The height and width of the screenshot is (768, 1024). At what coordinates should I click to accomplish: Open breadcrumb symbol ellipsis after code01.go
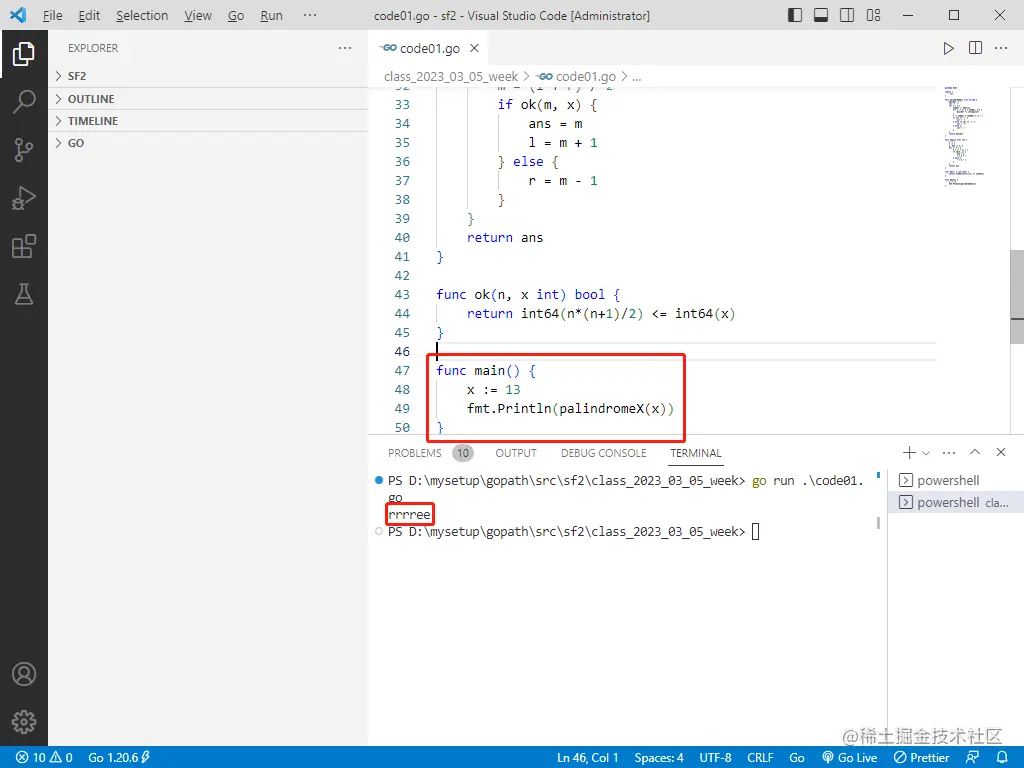click(637, 76)
